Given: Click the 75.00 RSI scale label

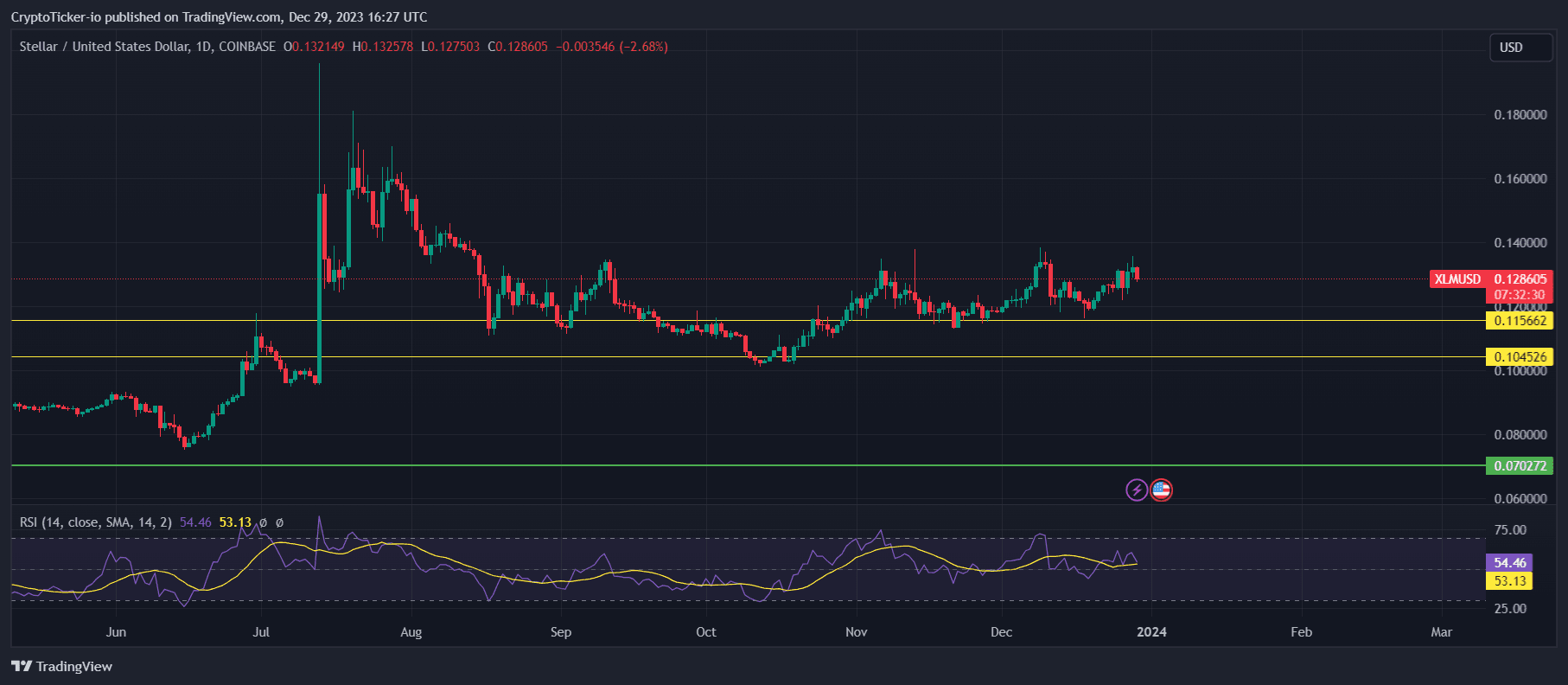Looking at the screenshot, I should click(x=1509, y=530).
